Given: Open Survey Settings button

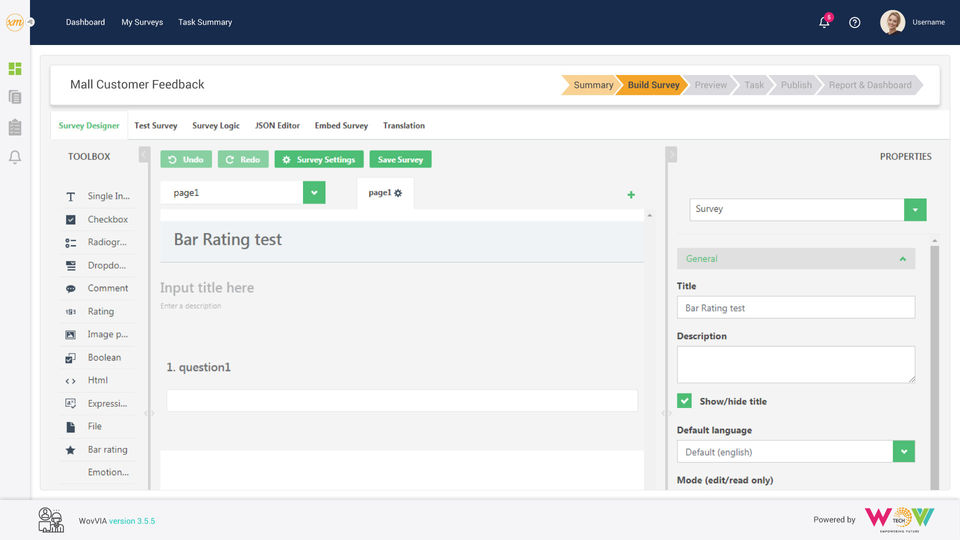Looking at the screenshot, I should 319,159.
